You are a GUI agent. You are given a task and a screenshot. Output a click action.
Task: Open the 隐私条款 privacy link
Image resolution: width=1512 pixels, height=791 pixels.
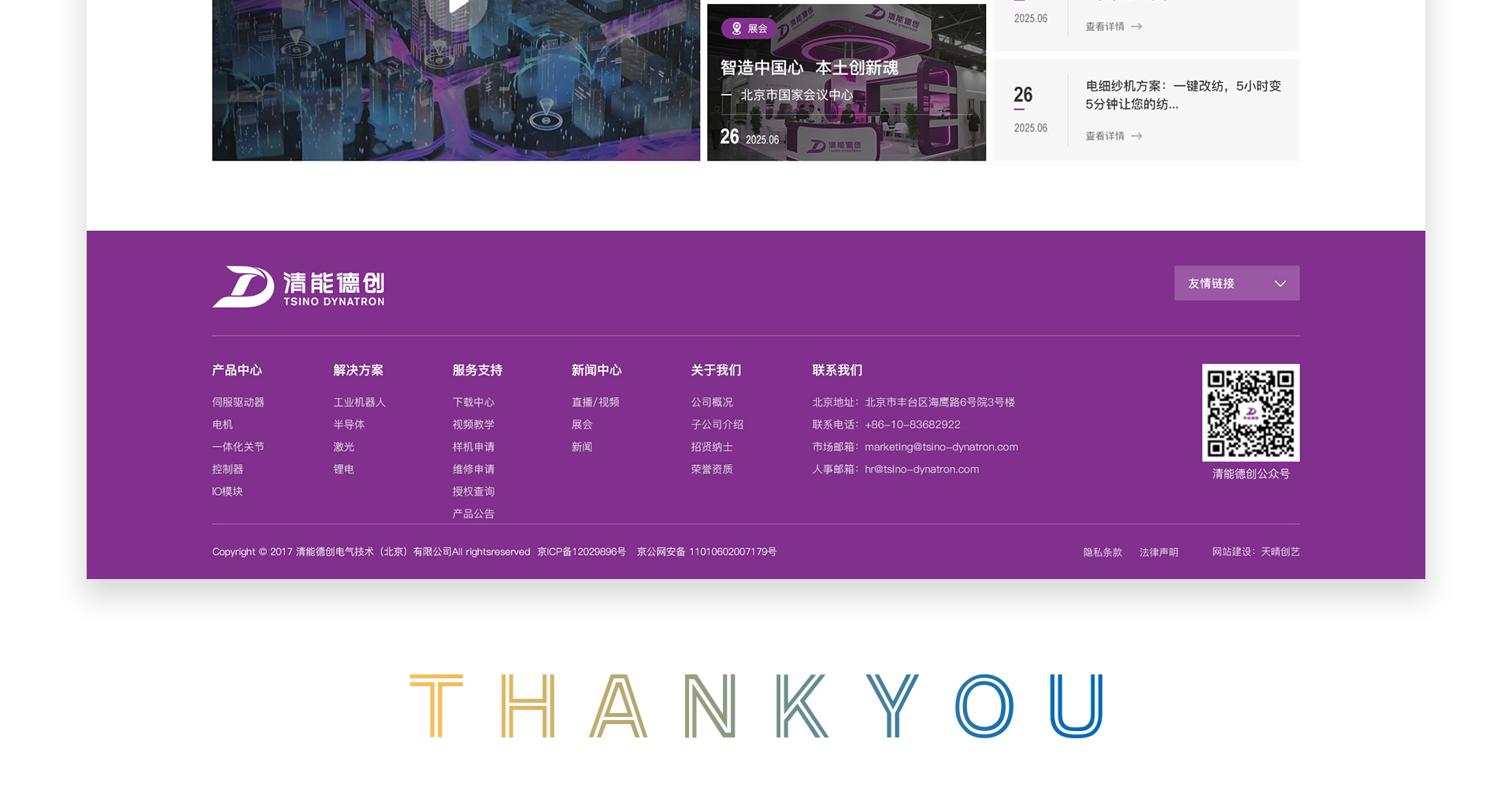[x=1102, y=552]
